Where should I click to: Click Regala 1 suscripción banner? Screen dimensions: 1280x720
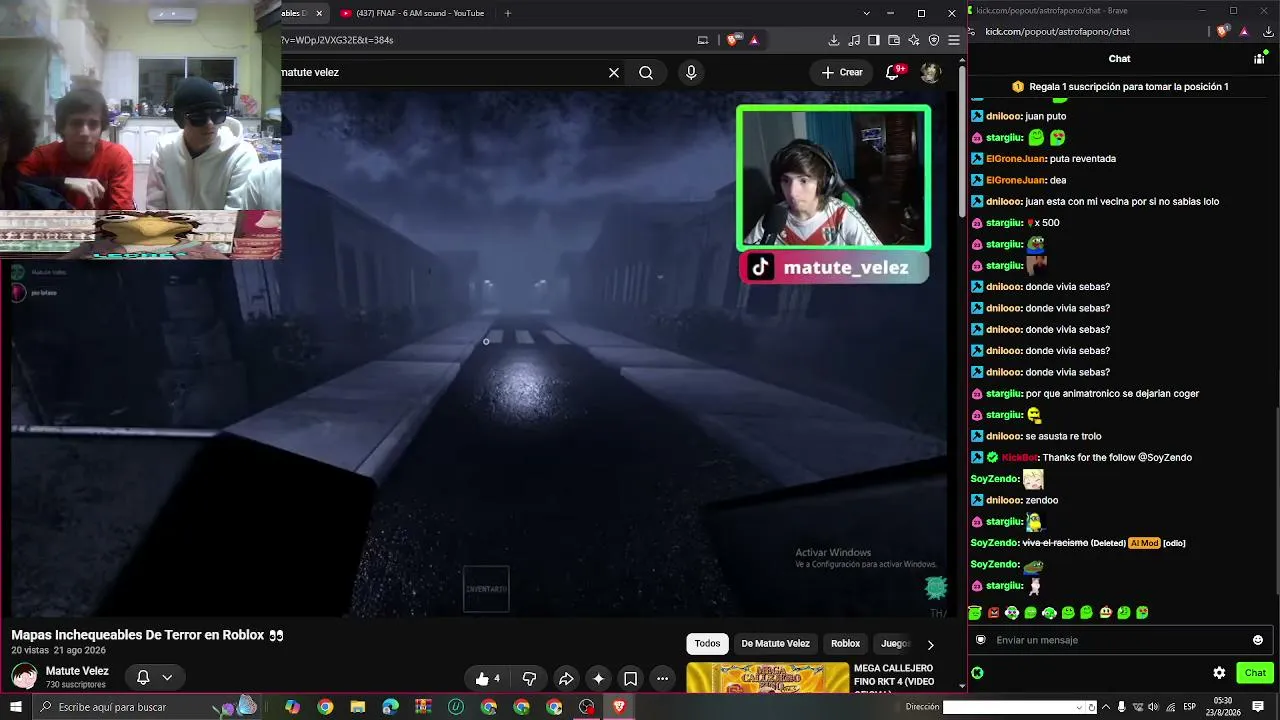click(x=1120, y=87)
